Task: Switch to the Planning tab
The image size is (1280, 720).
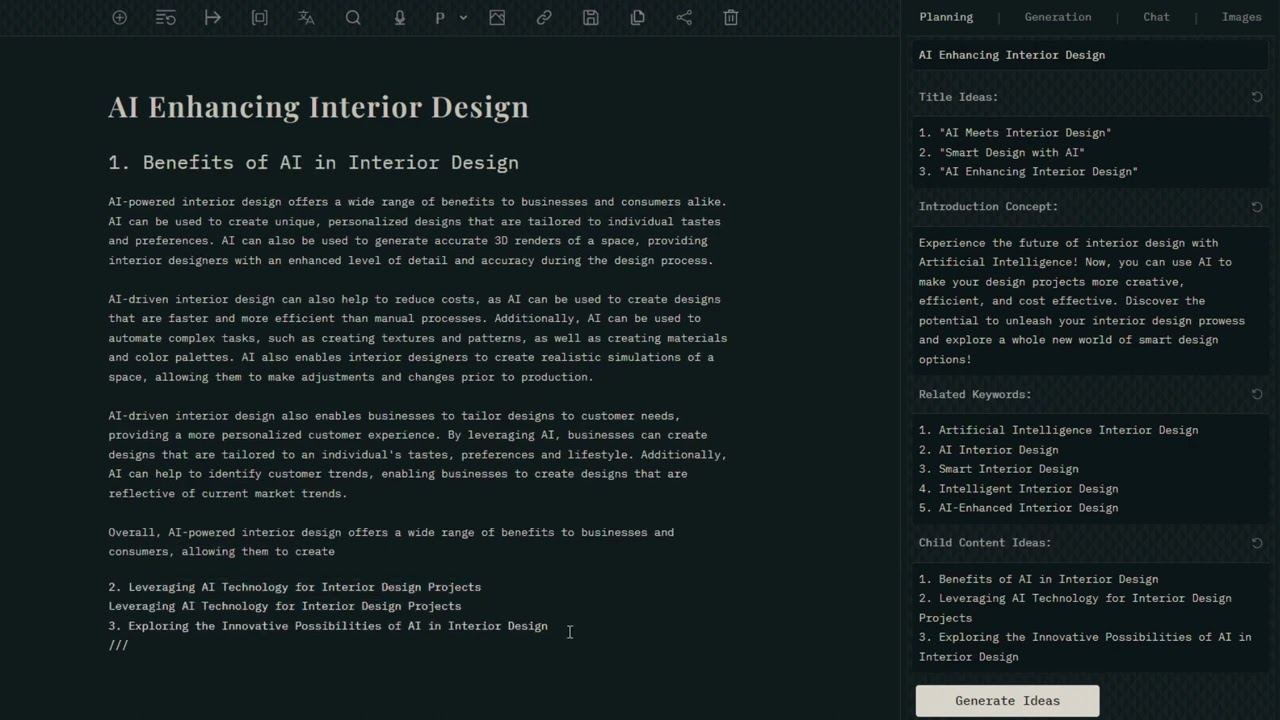Action: tap(946, 17)
